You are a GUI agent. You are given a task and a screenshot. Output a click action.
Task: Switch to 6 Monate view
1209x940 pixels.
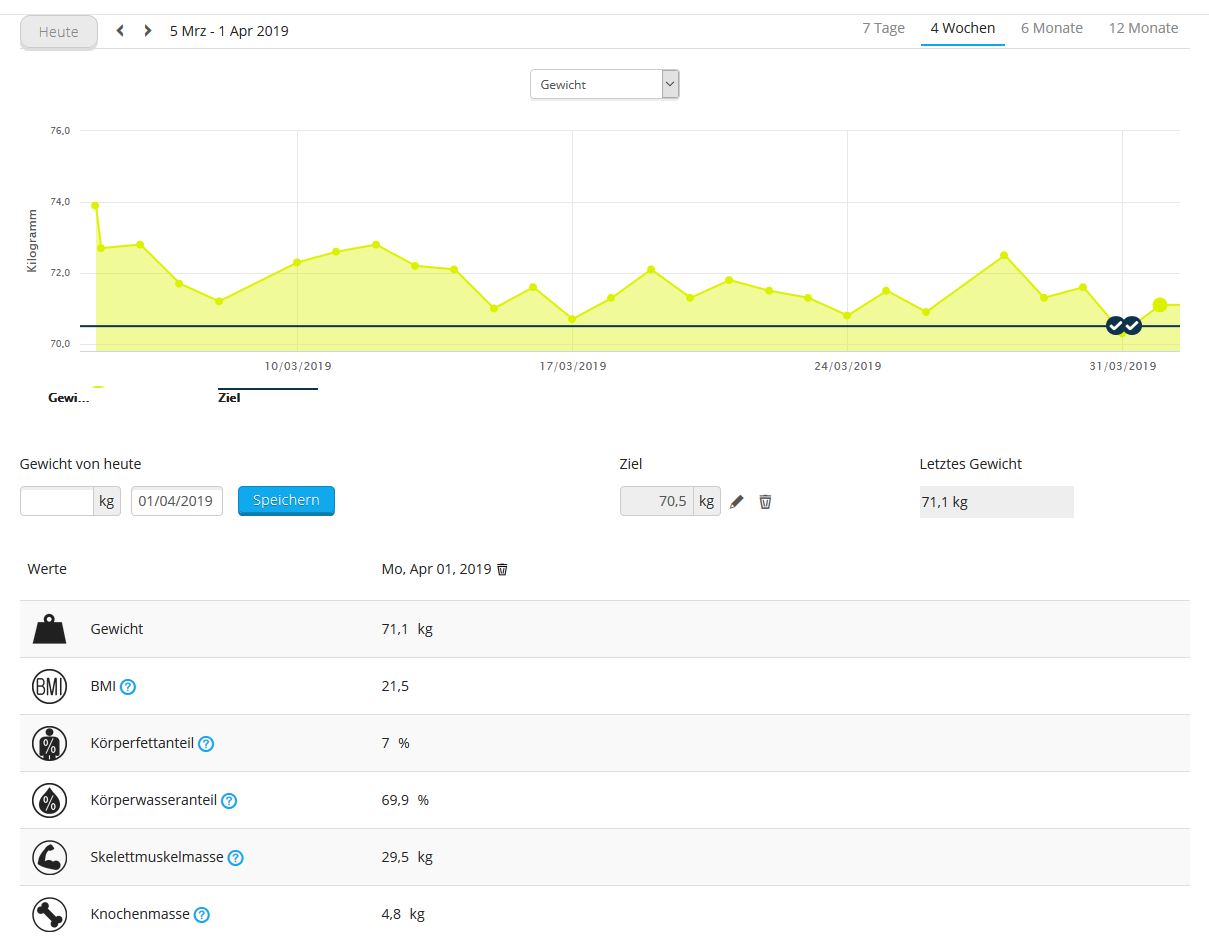pos(1051,28)
